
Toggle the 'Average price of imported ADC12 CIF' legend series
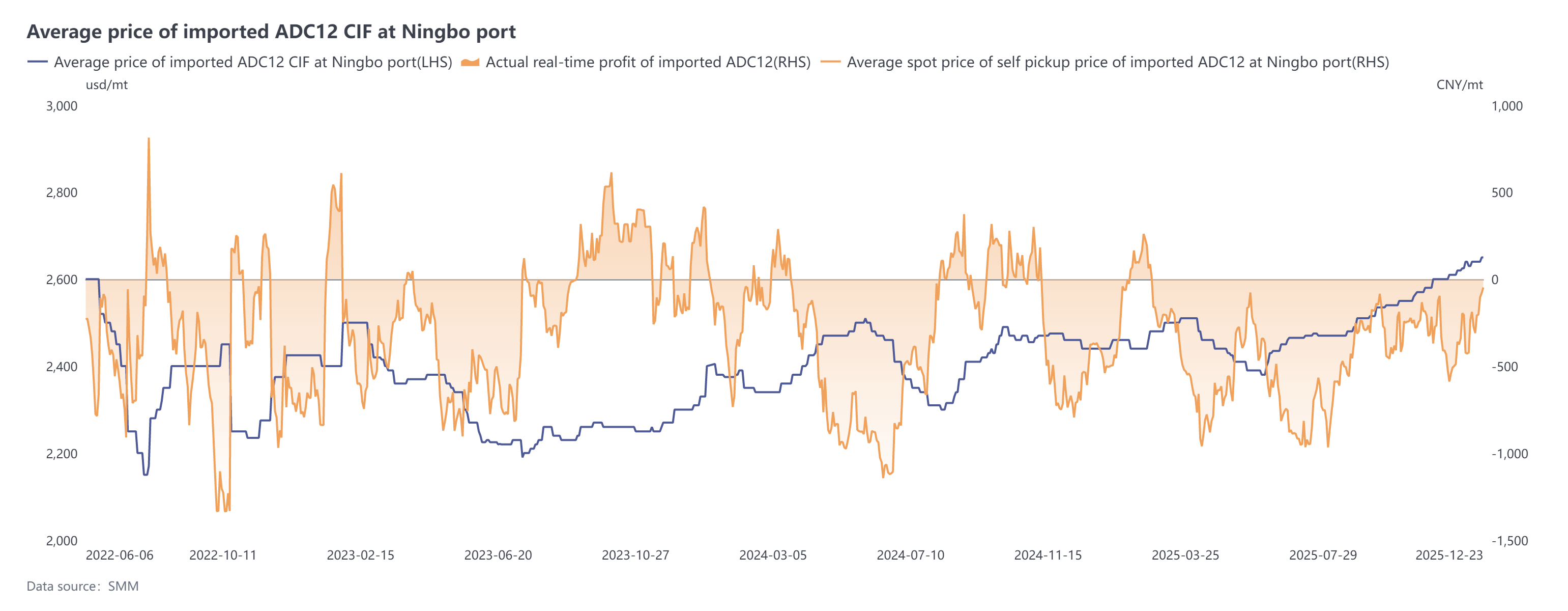point(253,62)
